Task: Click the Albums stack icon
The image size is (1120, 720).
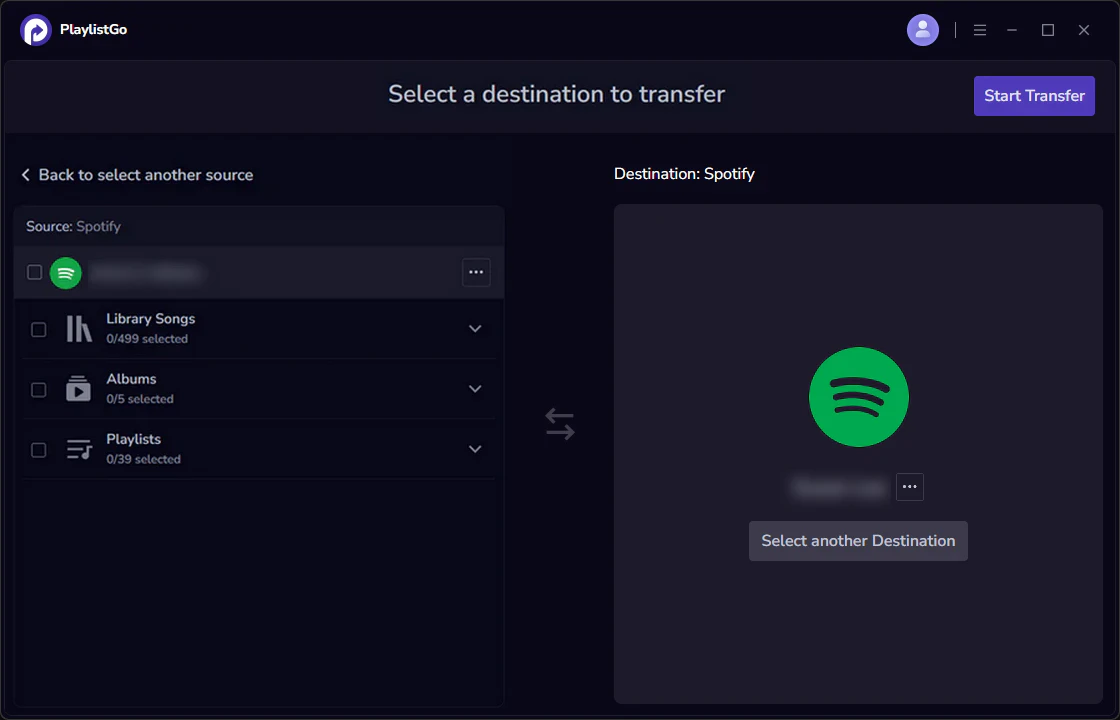Action: [x=79, y=389]
